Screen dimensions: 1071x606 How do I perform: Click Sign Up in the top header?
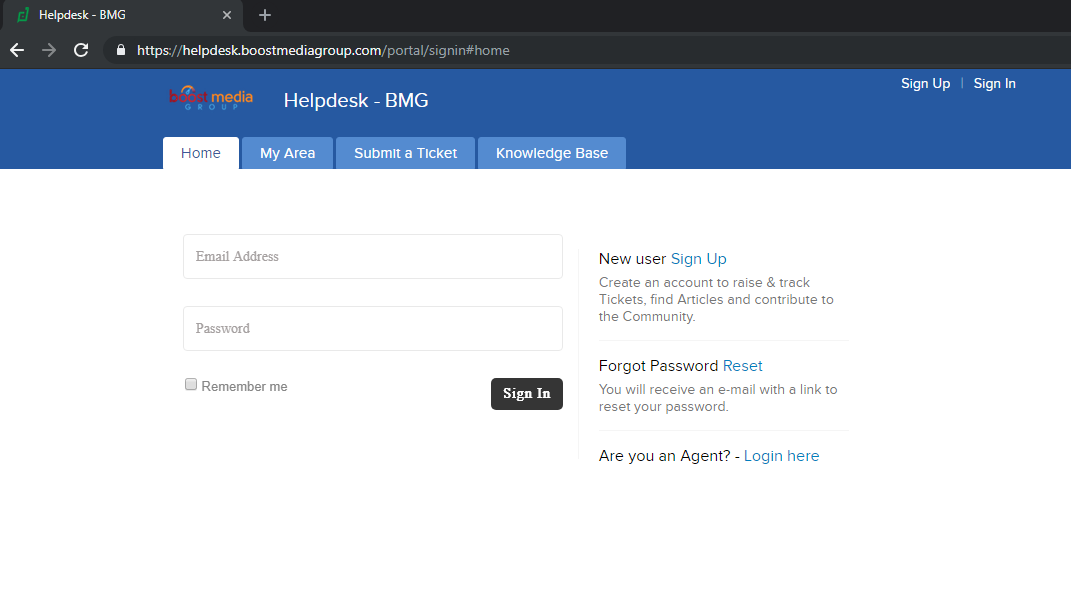click(926, 83)
